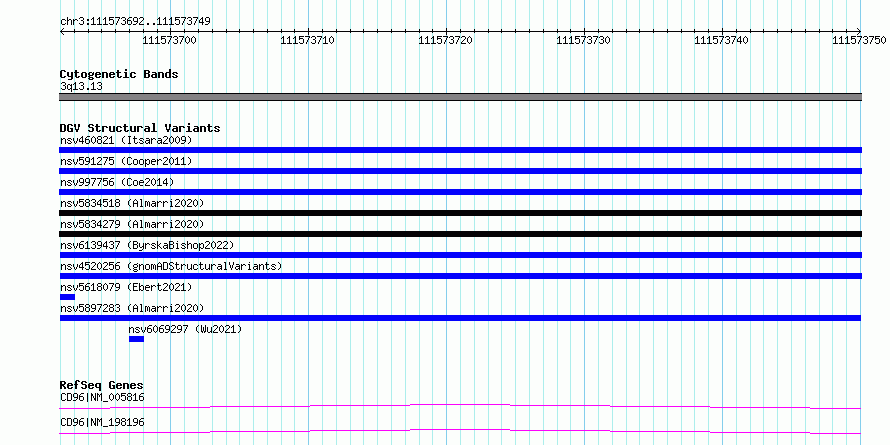The image size is (890, 445).
Task: Click the nsv5618079 (Ebert2021) label
Action: pyautogui.click(x=126, y=287)
